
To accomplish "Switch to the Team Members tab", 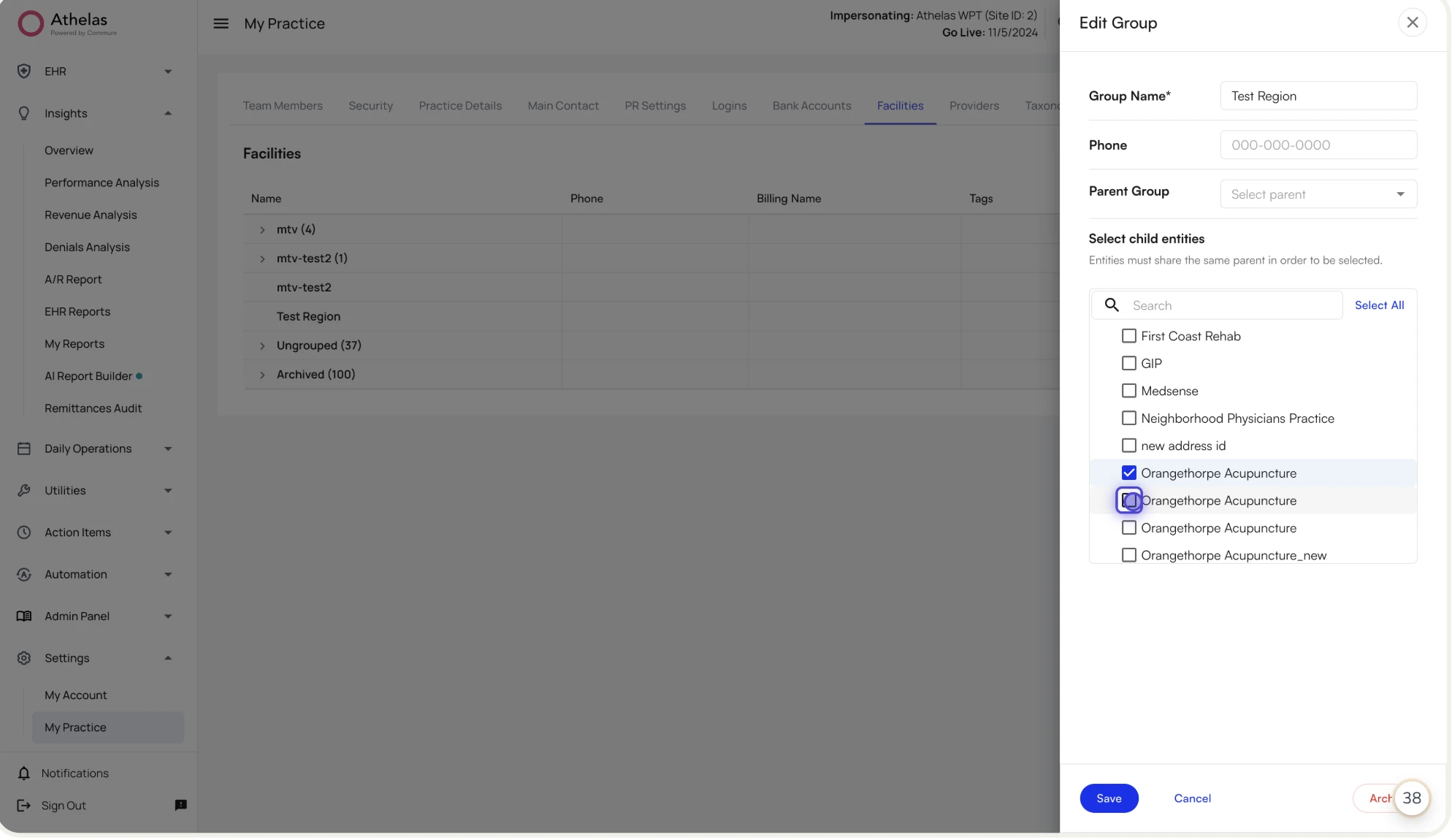I will tap(283, 106).
